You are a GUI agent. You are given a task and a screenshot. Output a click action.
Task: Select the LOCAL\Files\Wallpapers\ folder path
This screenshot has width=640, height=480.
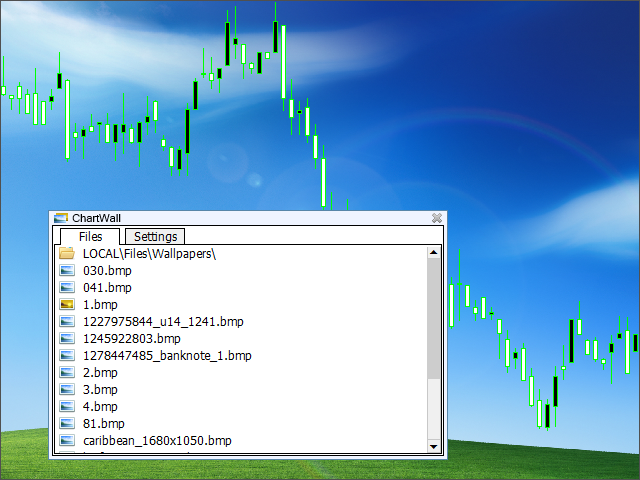pyautogui.click(x=149, y=253)
